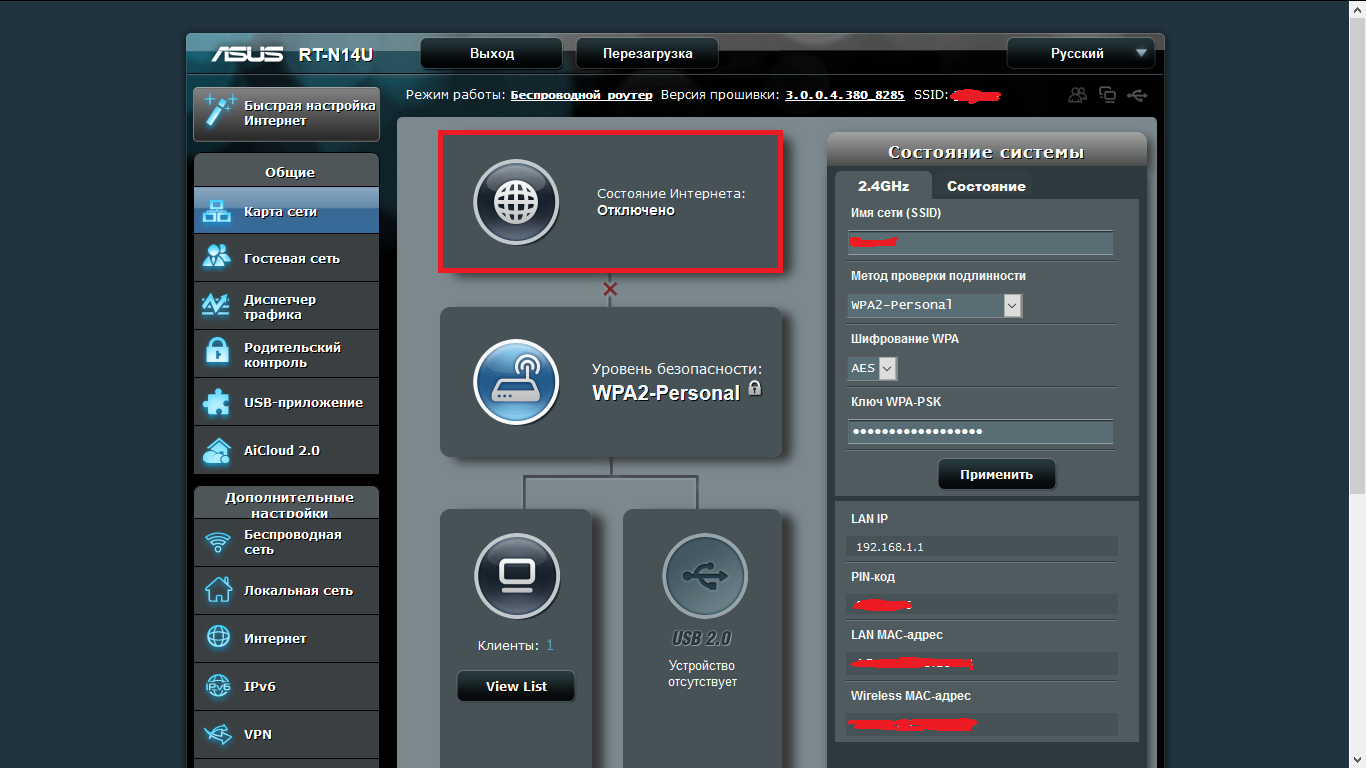The width and height of the screenshot is (1366, 768).
Task: Click the Быстрая настройка Интернет button
Action: coord(286,113)
